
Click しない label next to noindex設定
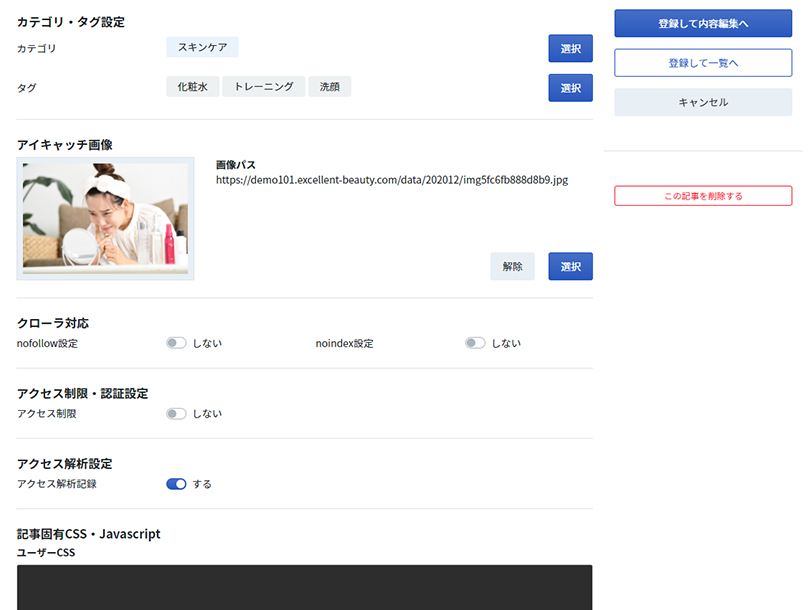tap(506, 343)
